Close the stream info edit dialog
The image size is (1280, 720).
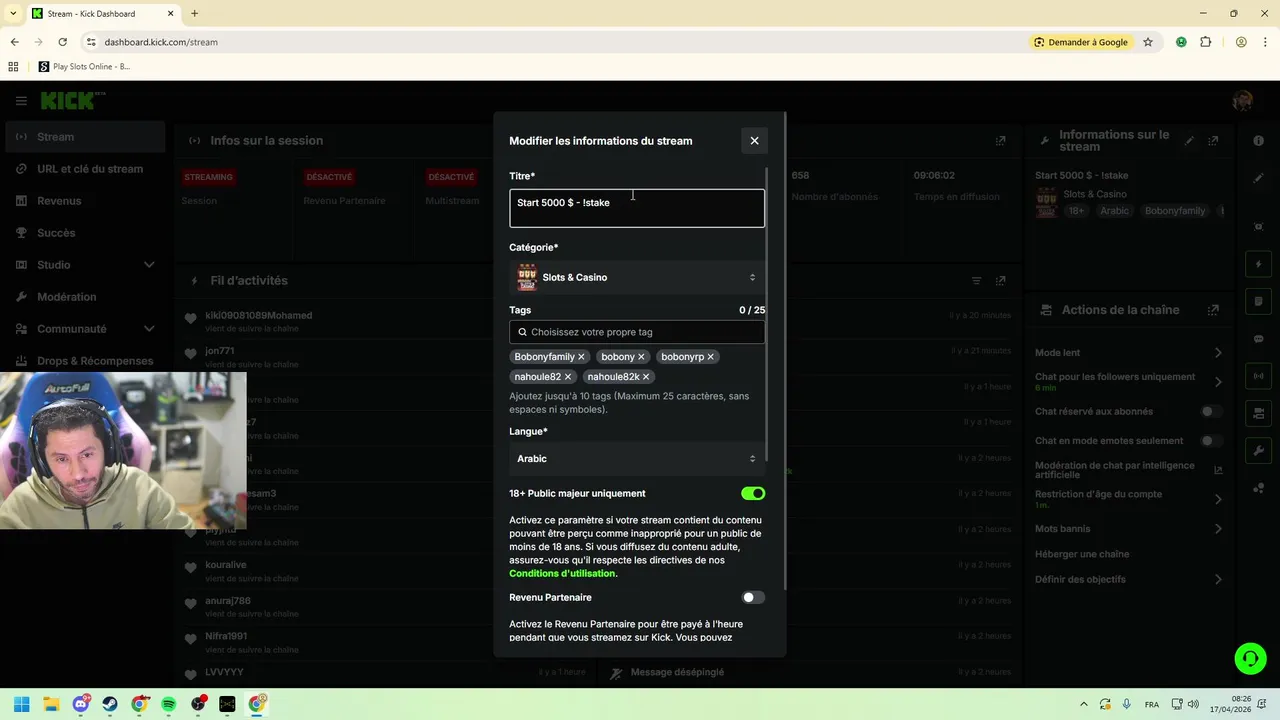point(754,141)
